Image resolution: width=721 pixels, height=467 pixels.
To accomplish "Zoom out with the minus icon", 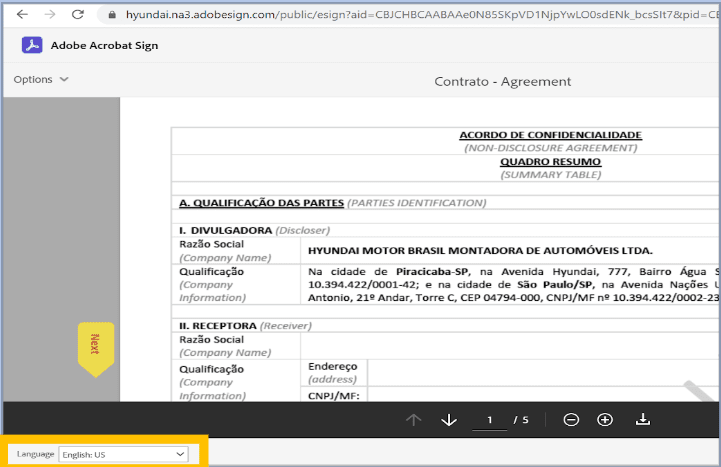I will (571, 420).
